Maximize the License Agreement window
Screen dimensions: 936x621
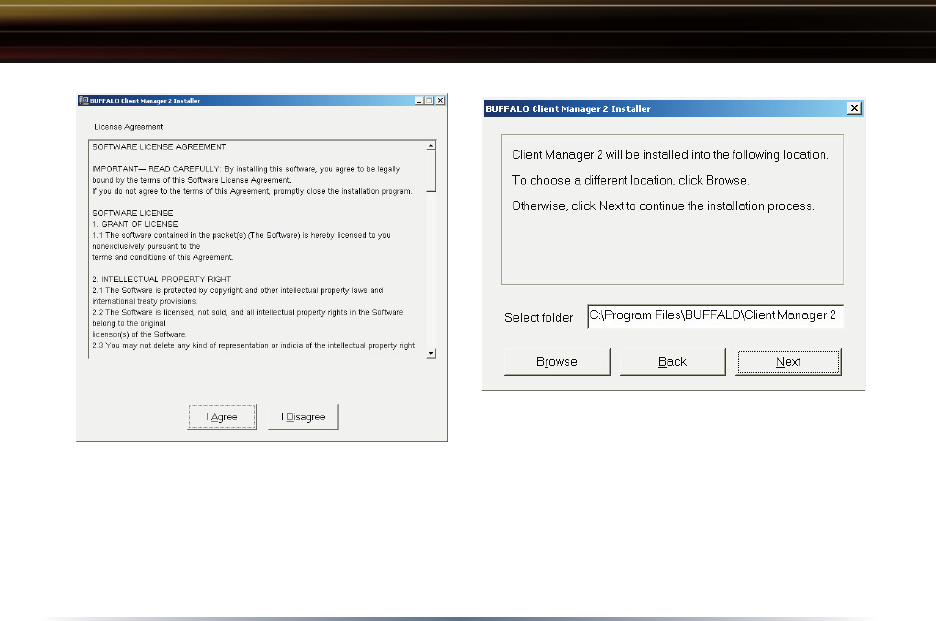click(429, 100)
